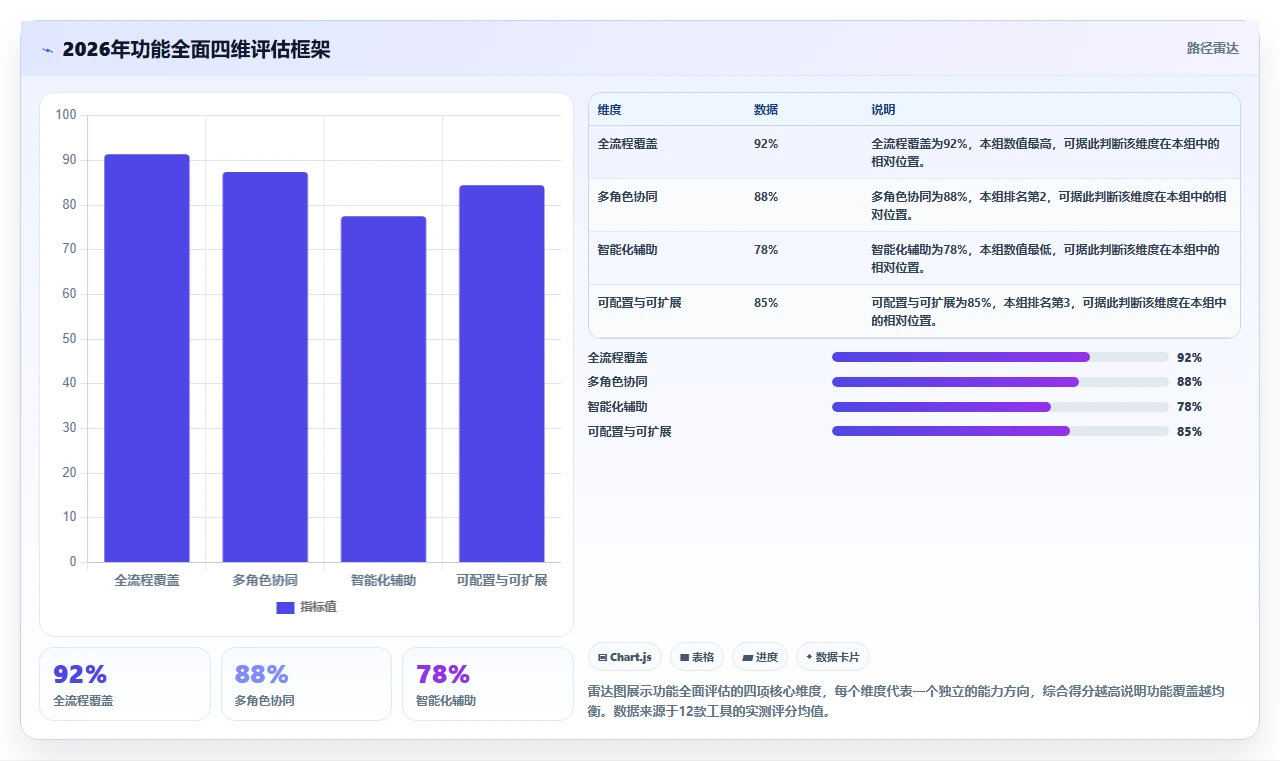
Task: Click the 全流程覆盖 bar in the chart
Action: [147, 358]
